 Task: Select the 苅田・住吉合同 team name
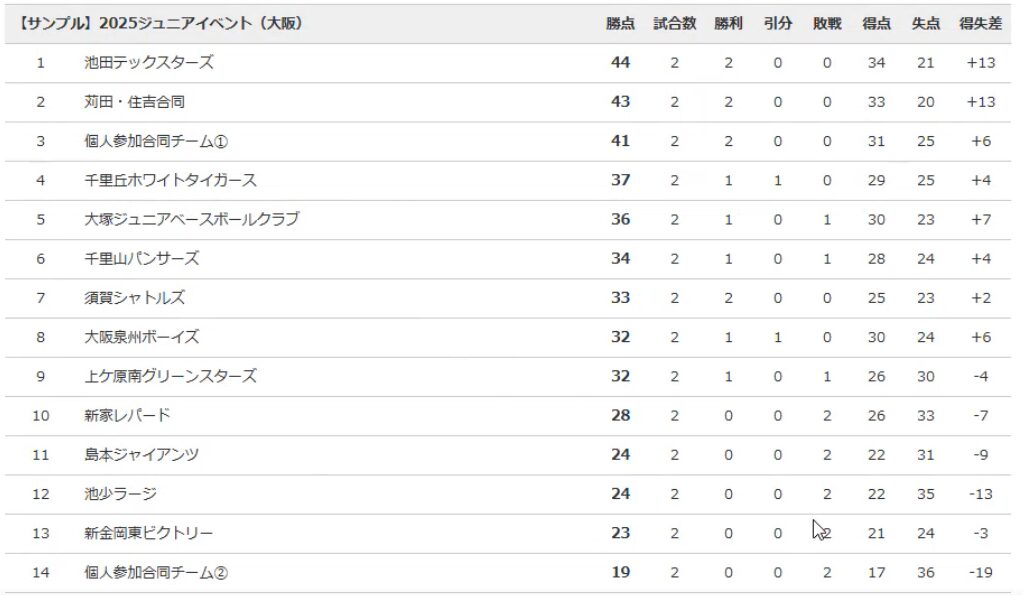(135, 102)
